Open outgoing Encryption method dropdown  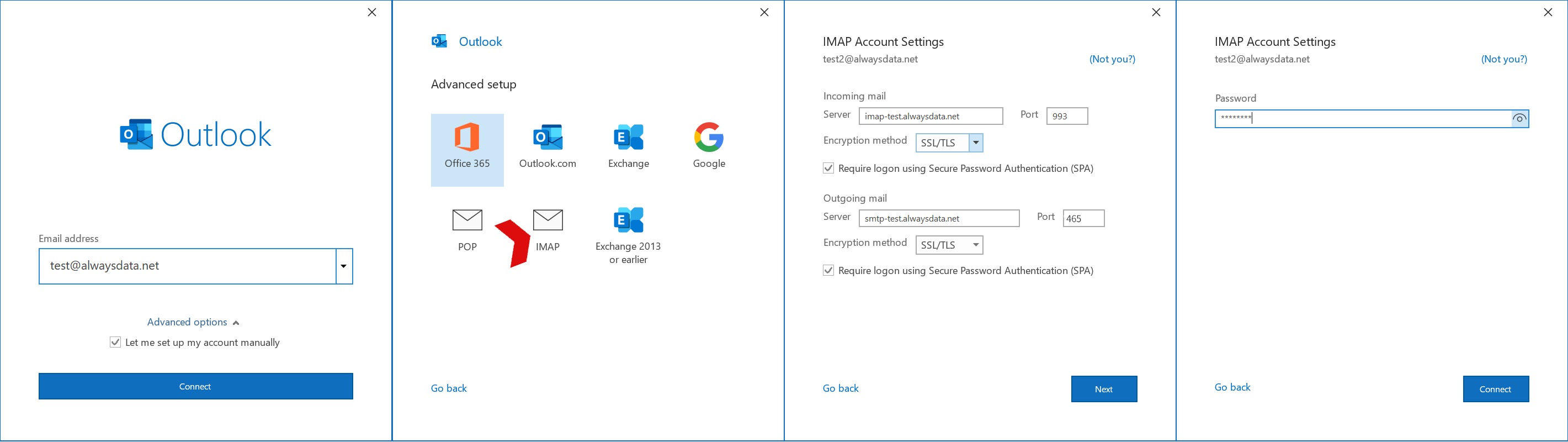(x=976, y=245)
